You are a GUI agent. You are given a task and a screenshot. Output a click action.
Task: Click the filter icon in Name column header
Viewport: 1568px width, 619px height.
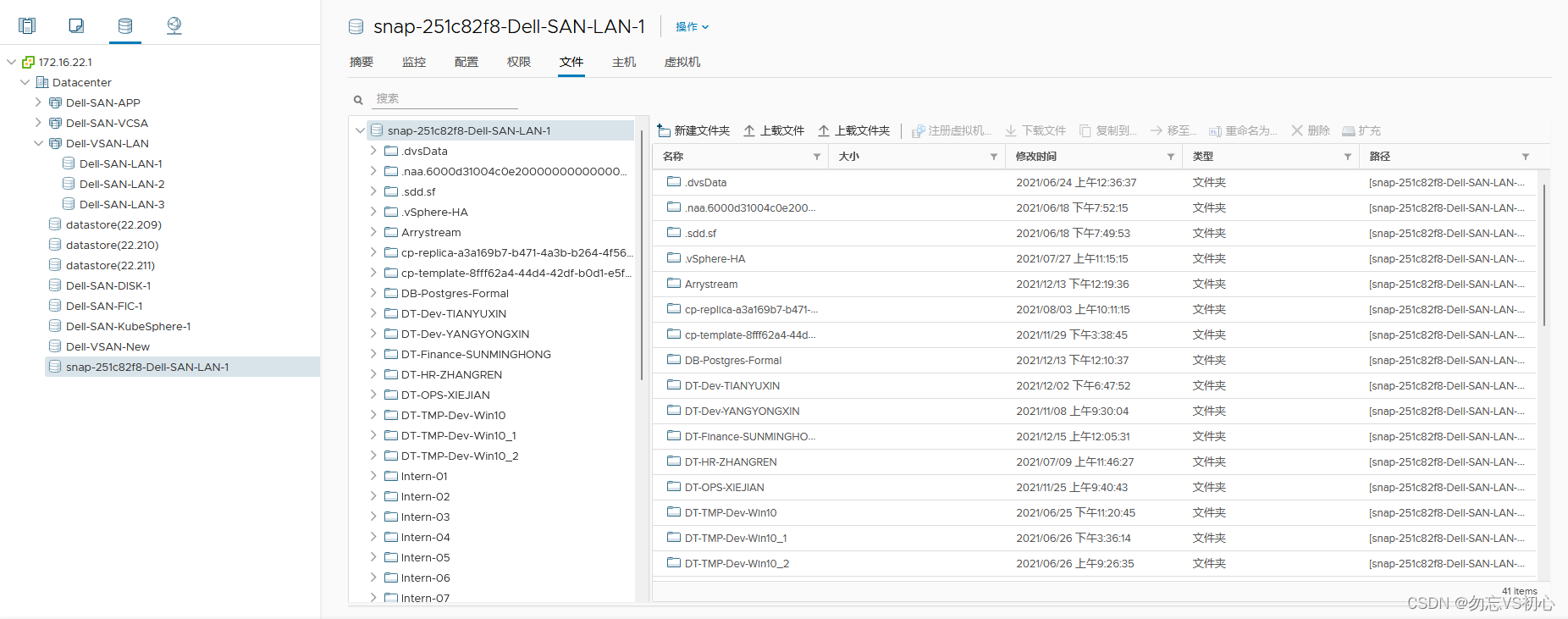click(817, 157)
